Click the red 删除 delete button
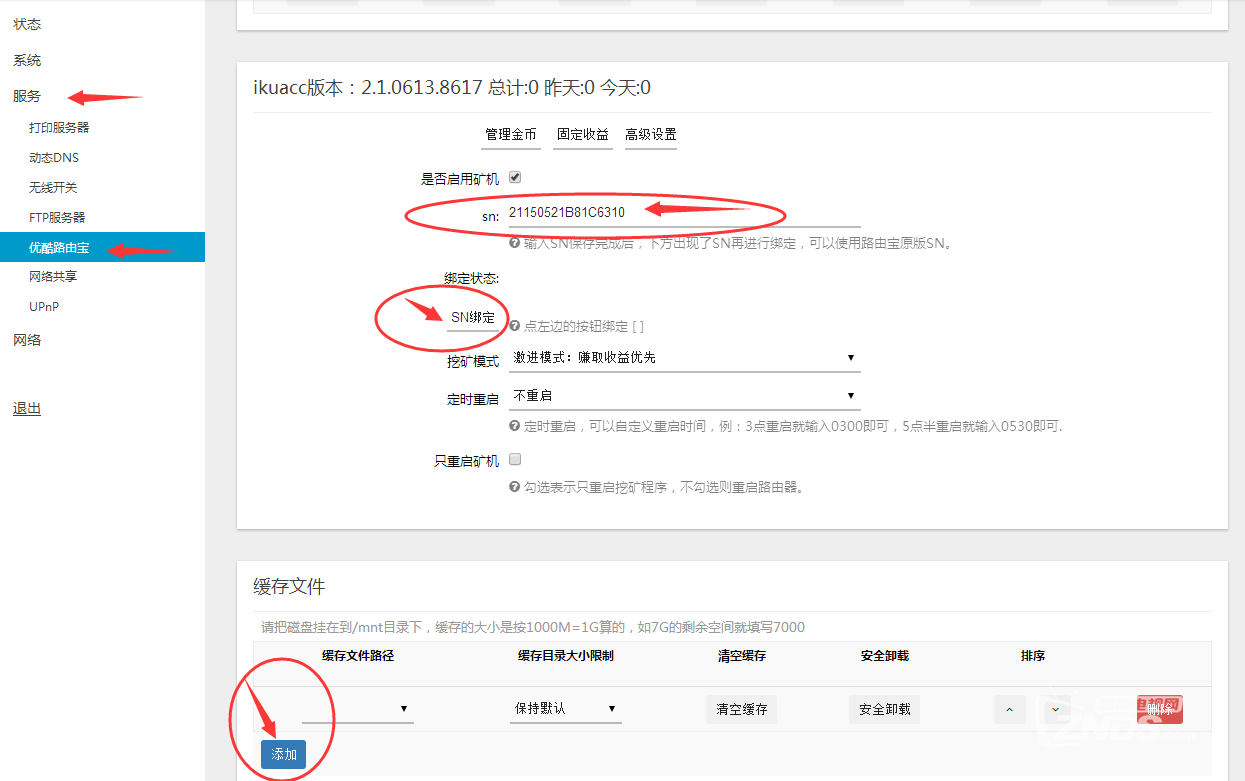The height and width of the screenshot is (781, 1245). point(1159,709)
